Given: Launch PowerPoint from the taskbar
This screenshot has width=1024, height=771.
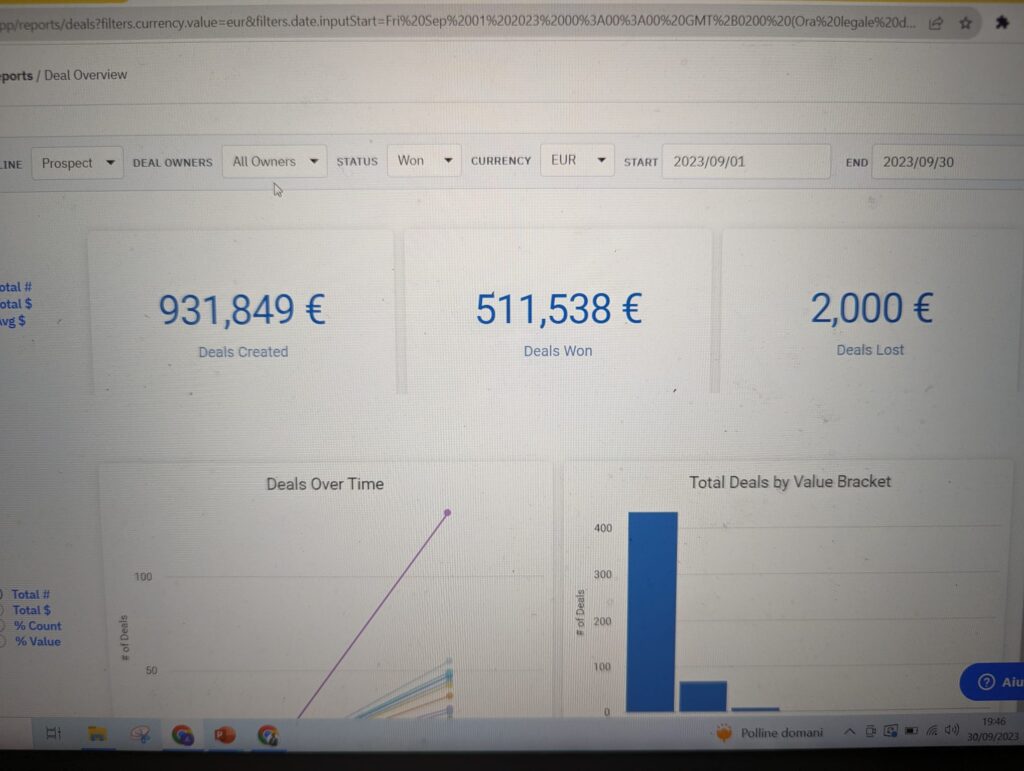Looking at the screenshot, I should point(225,735).
